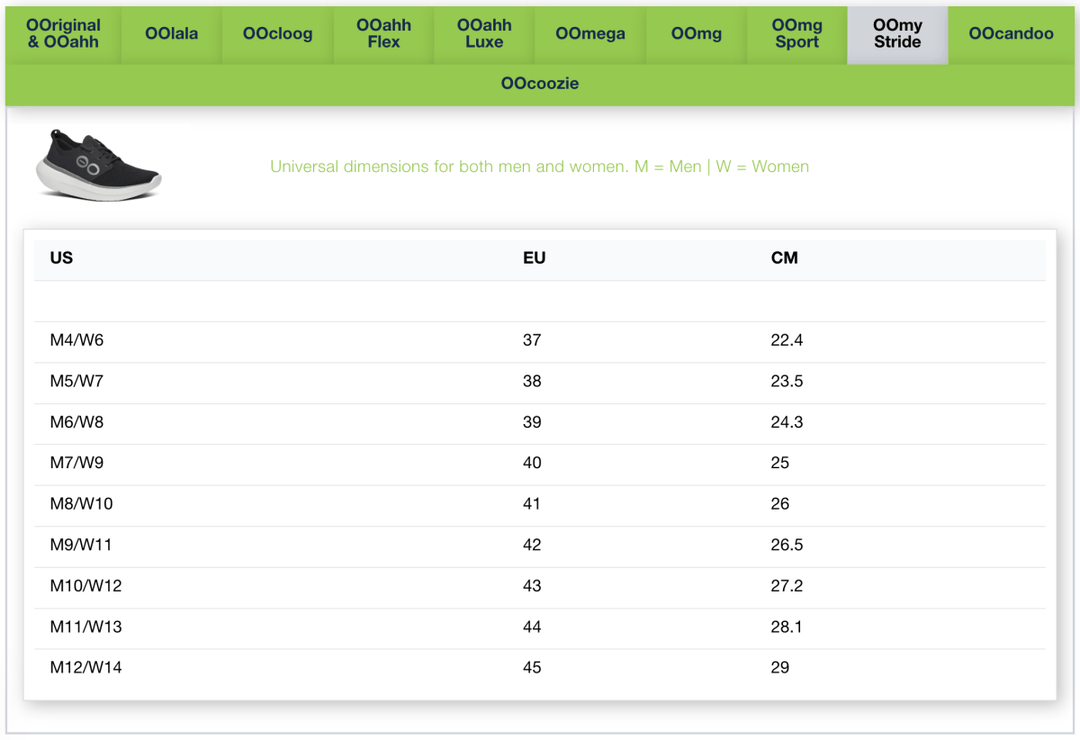Image resolution: width=1080 pixels, height=740 pixels.
Task: Open the OOriginal & OOahh tab
Action: [63, 34]
